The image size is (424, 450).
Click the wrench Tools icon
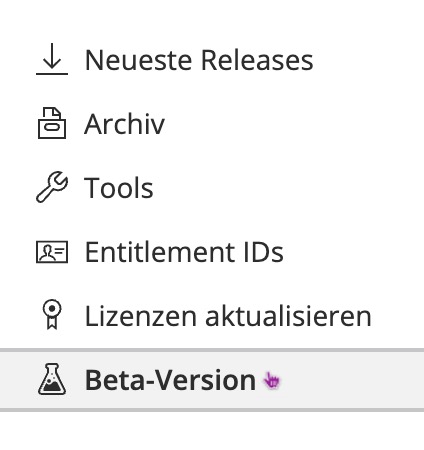pos(52,187)
